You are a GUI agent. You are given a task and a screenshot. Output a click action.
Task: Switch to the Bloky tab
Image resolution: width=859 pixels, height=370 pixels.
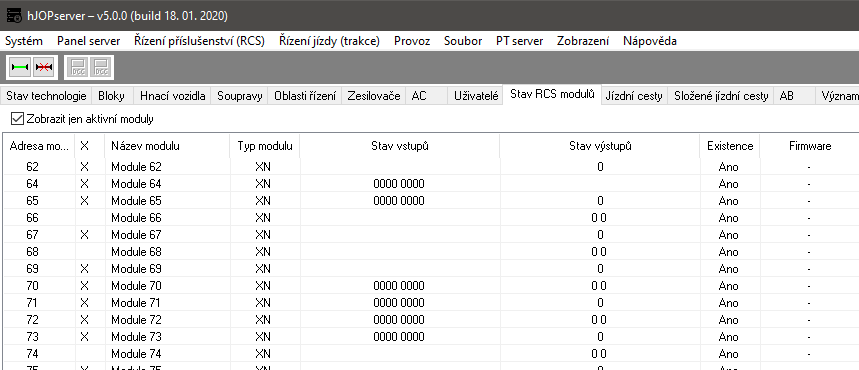(112, 96)
